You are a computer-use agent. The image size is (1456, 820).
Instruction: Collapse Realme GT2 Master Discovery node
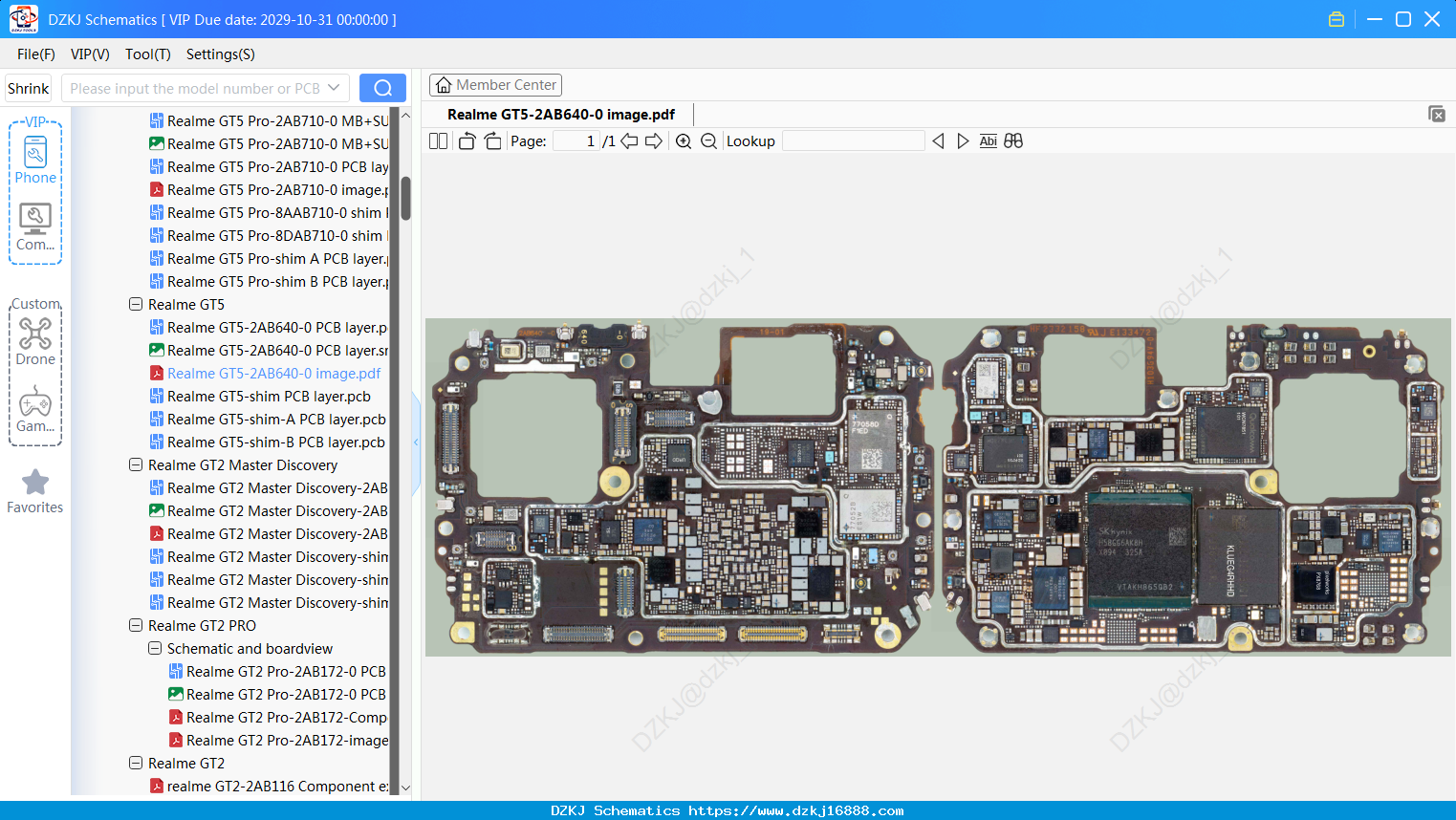136,464
